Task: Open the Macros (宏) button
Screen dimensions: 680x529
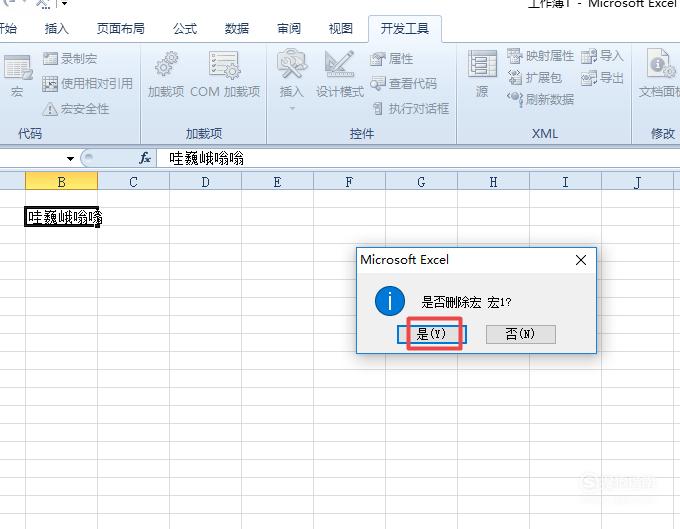Action: pos(17,75)
